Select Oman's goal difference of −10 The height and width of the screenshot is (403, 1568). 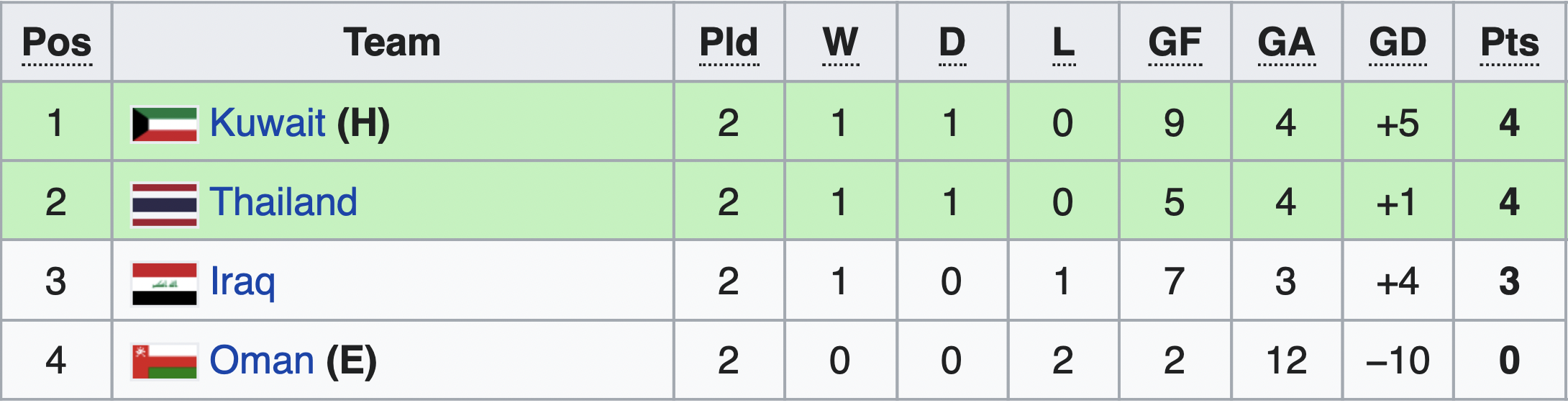coord(1398,361)
